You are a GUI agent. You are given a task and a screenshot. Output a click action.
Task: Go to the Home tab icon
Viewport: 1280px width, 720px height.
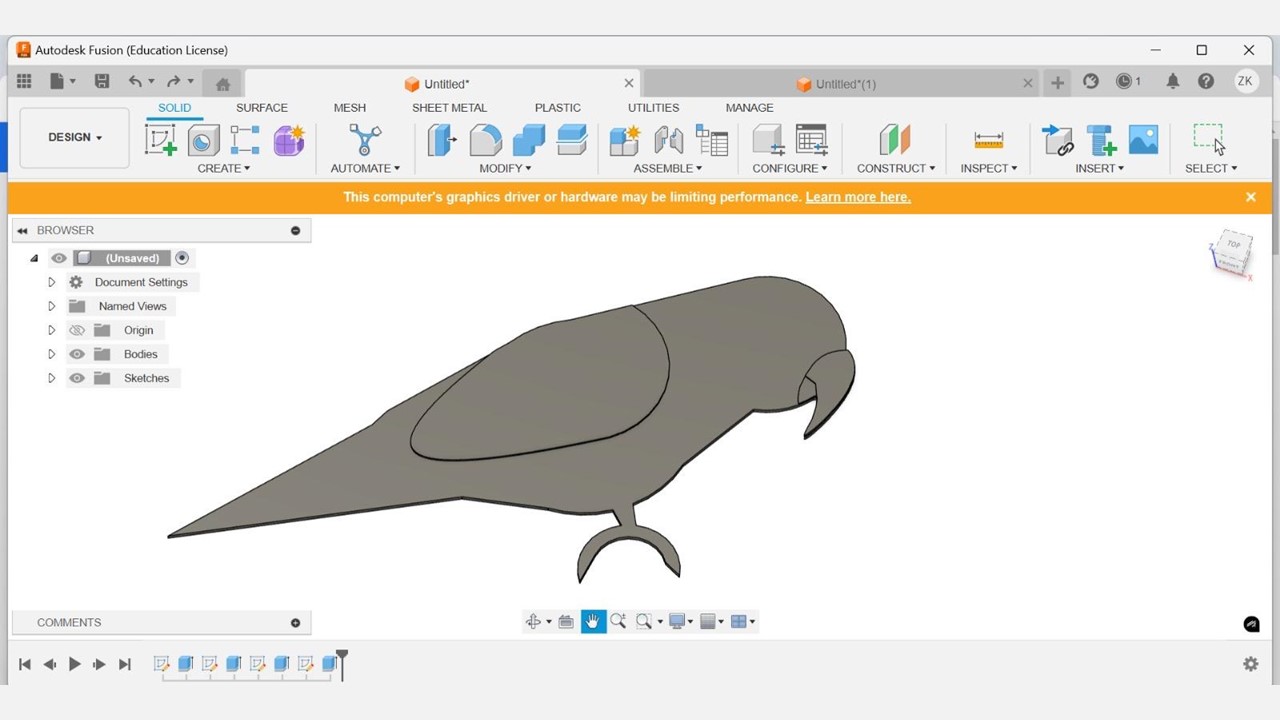223,84
